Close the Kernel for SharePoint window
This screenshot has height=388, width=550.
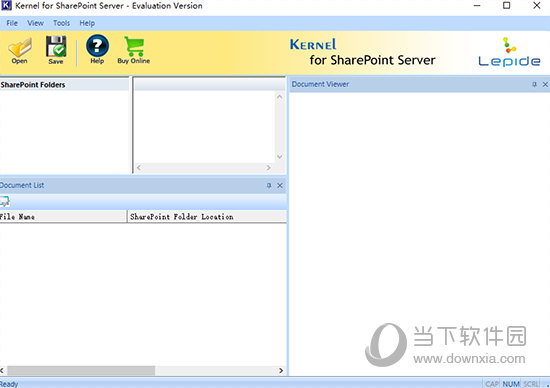click(537, 6)
